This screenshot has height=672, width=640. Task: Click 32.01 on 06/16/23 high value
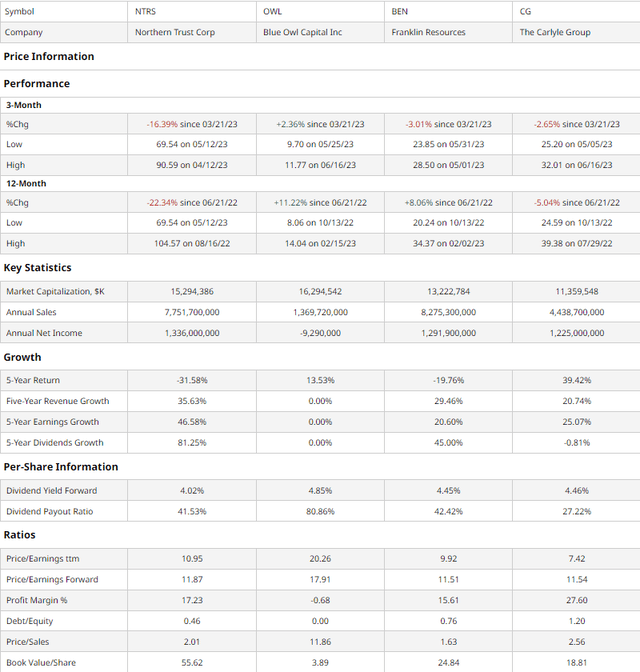coord(577,165)
